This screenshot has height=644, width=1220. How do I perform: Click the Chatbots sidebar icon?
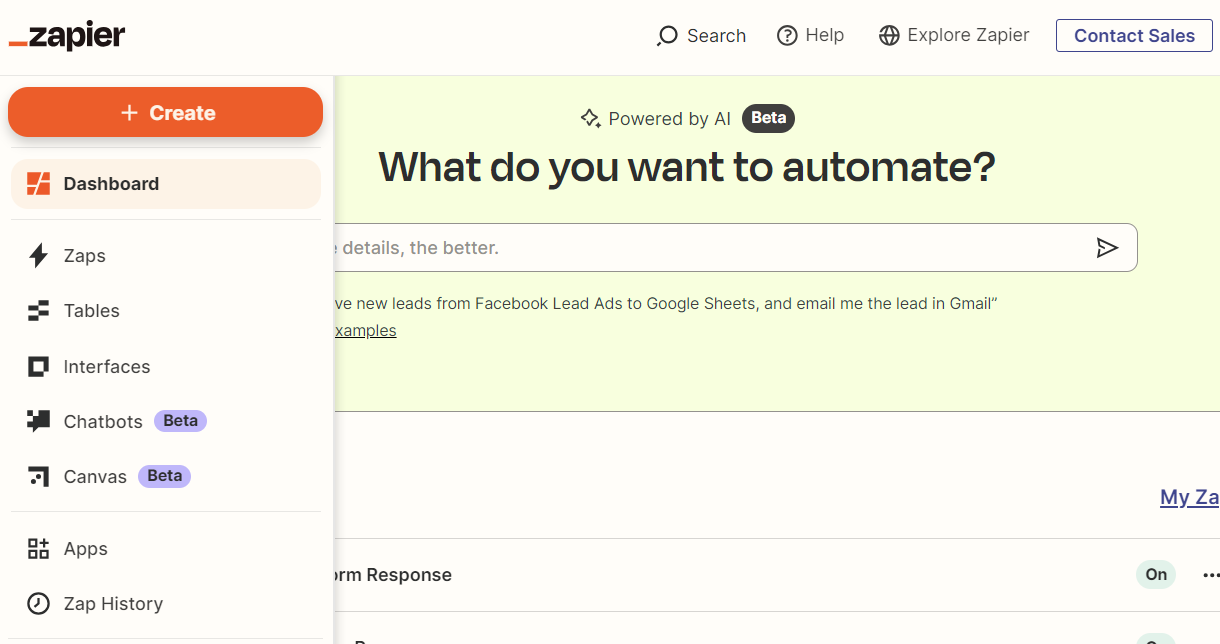click(38, 422)
